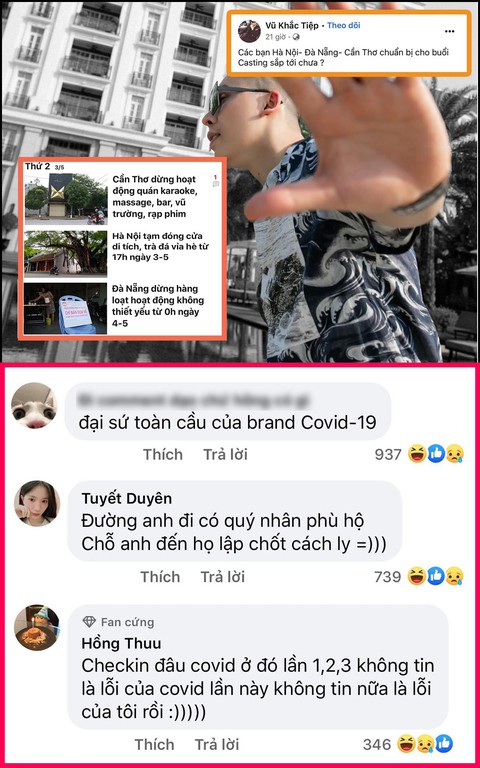
Task: Follow the page via Theo dõi link
Action: [343, 25]
